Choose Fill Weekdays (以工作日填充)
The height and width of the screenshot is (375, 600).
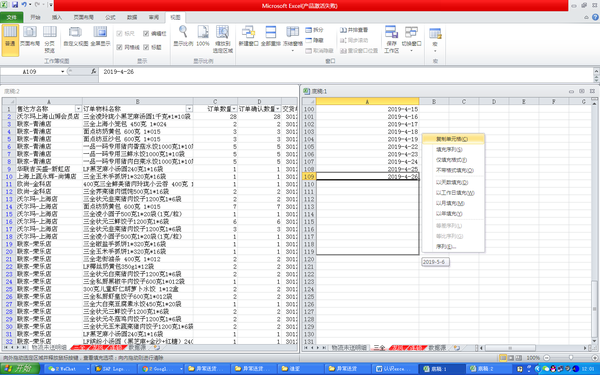[x=453, y=193]
